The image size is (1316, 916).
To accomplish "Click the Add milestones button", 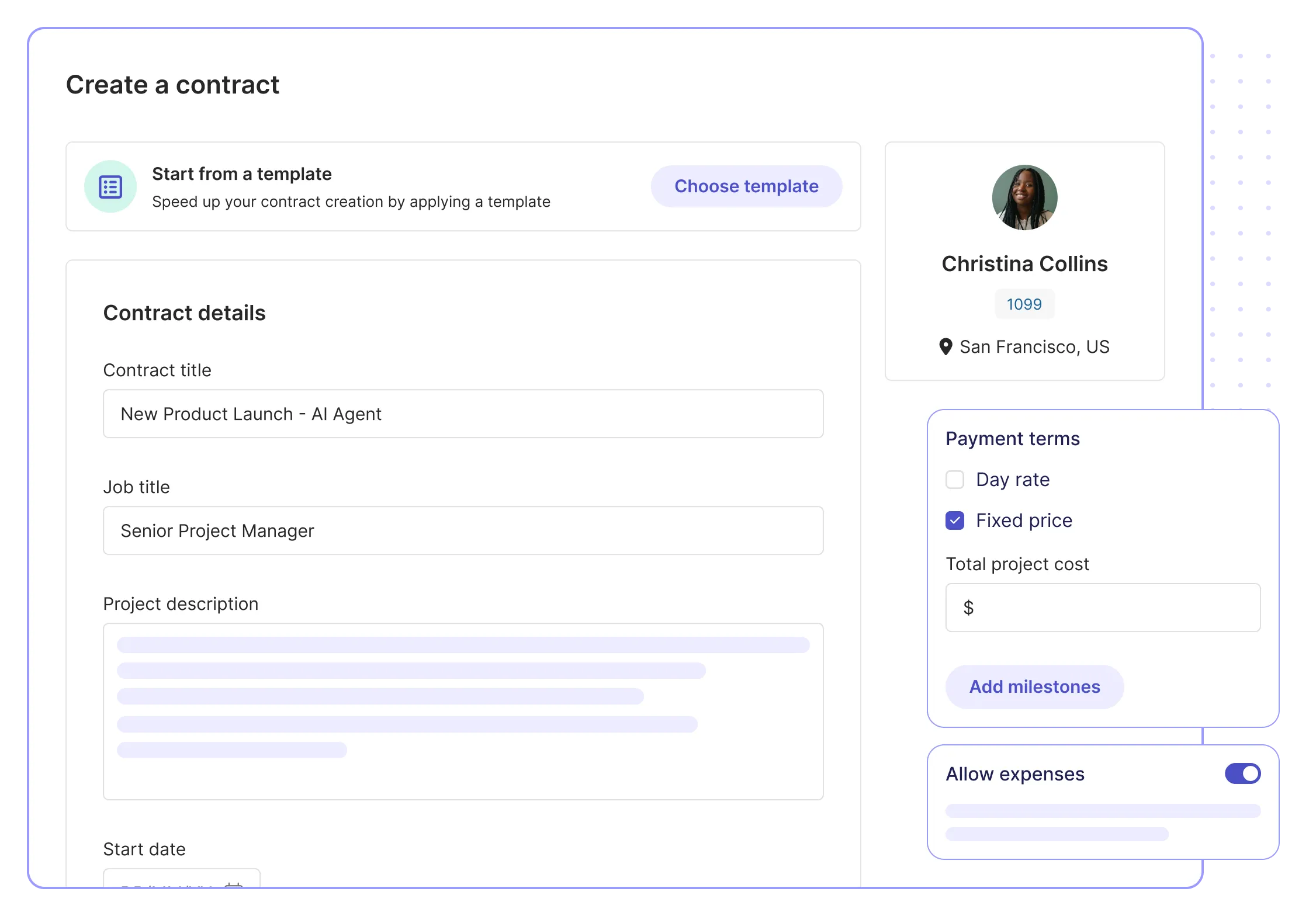I will coord(1034,687).
